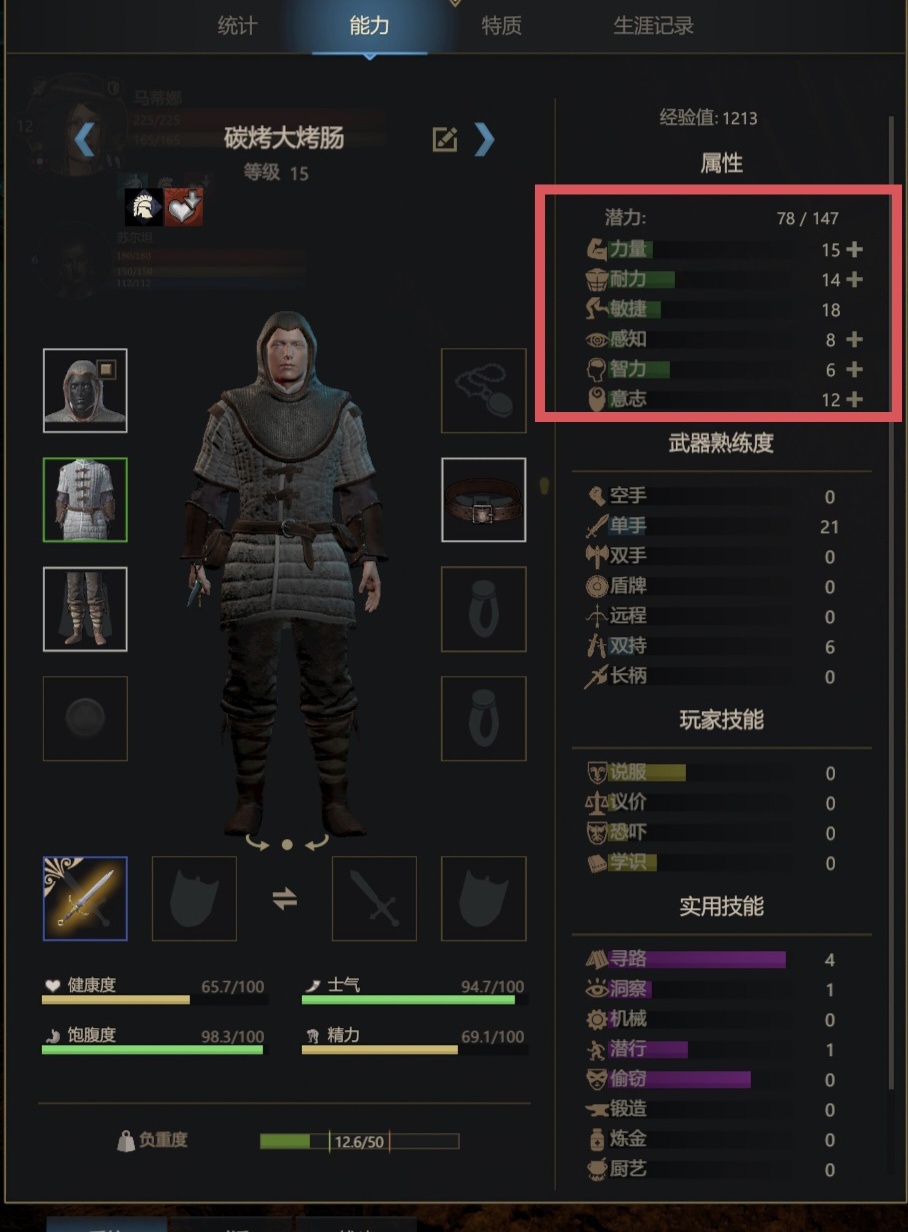Open the 特质 tab

[x=501, y=26]
